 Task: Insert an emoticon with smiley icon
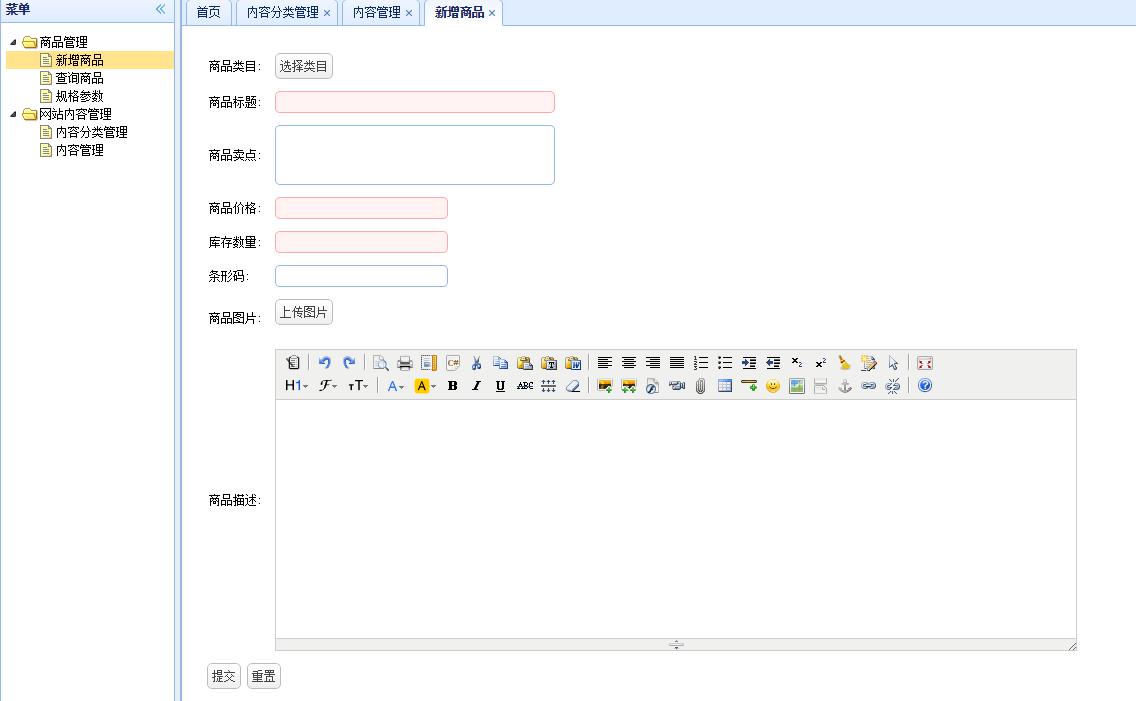773,386
